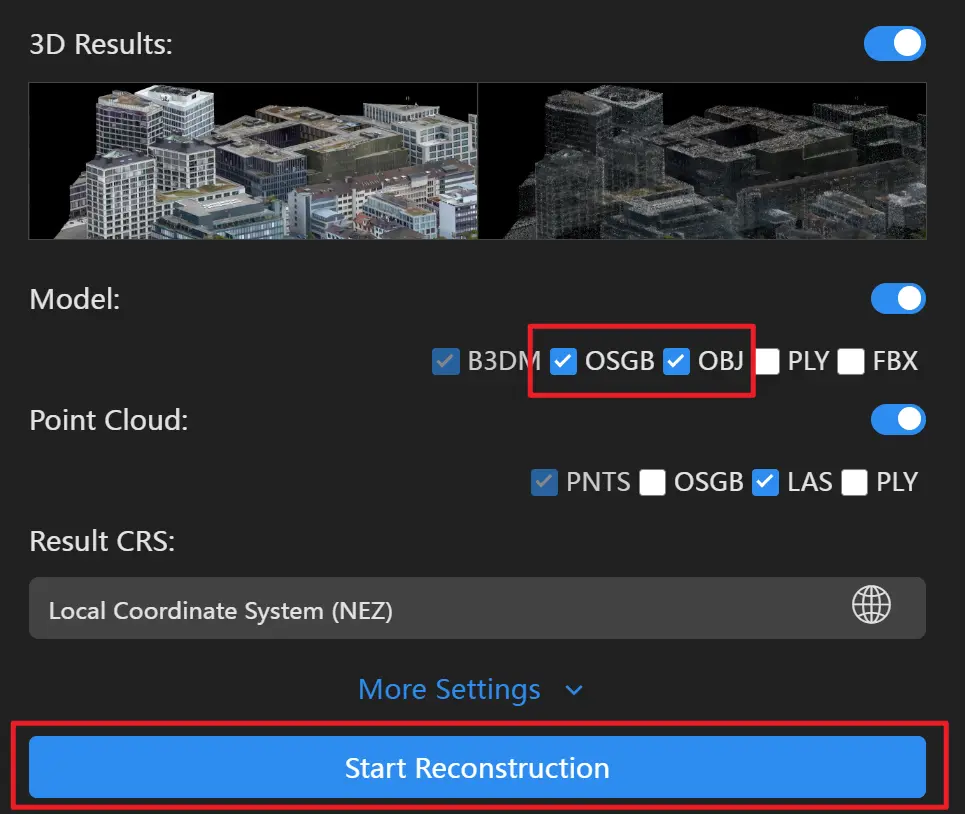
Task: Uncheck the Model OSGB checkbox
Action: pyautogui.click(x=565, y=362)
